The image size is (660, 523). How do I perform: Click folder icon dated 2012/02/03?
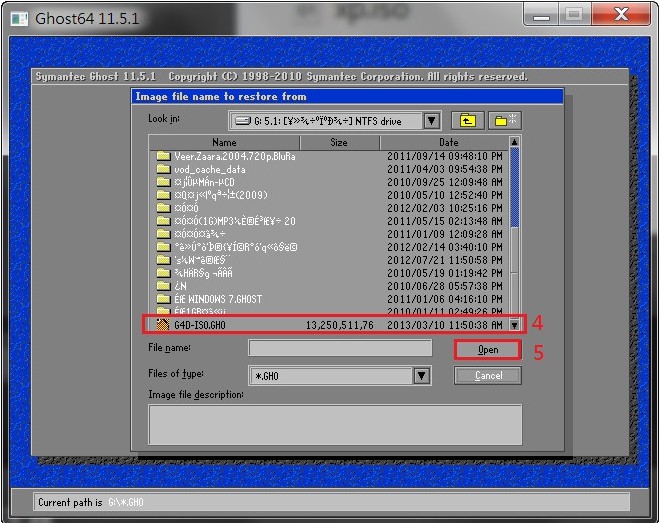pos(163,208)
